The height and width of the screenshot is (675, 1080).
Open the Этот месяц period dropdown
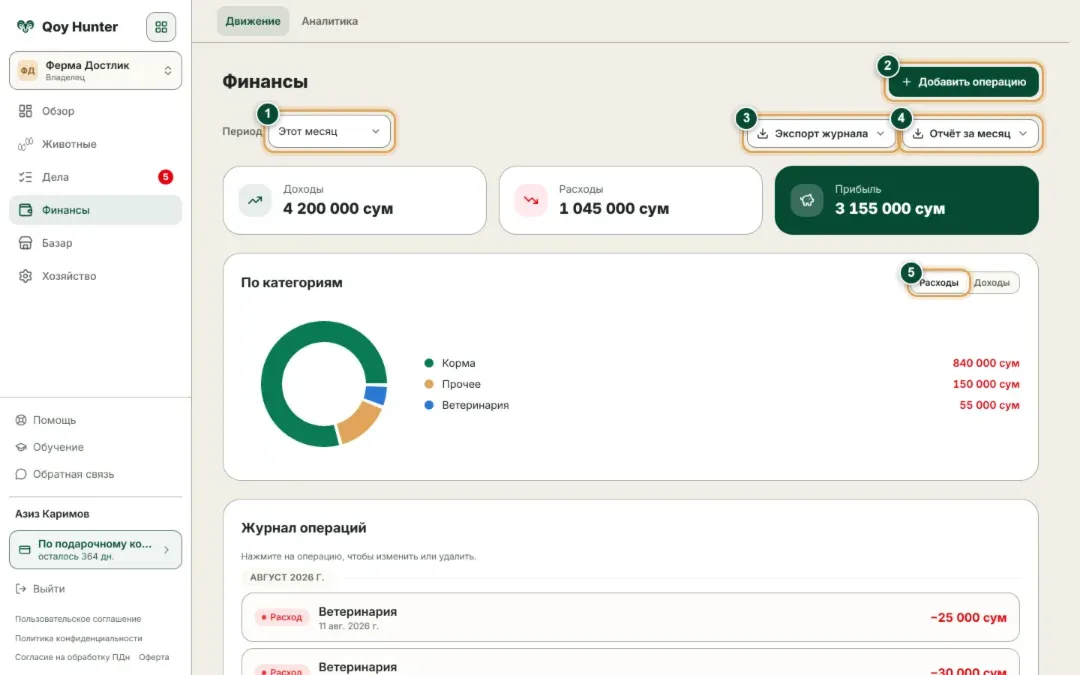pos(329,131)
